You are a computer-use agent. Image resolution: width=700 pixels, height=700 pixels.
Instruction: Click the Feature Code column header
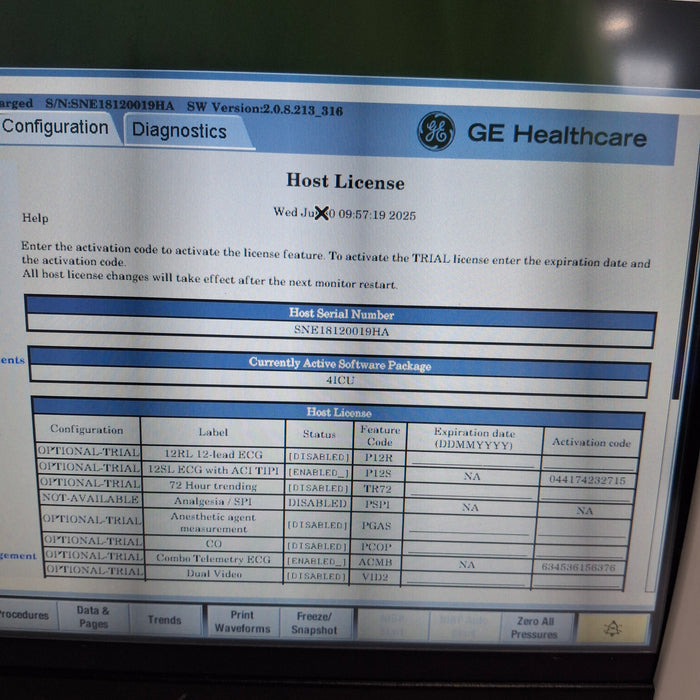click(x=380, y=436)
